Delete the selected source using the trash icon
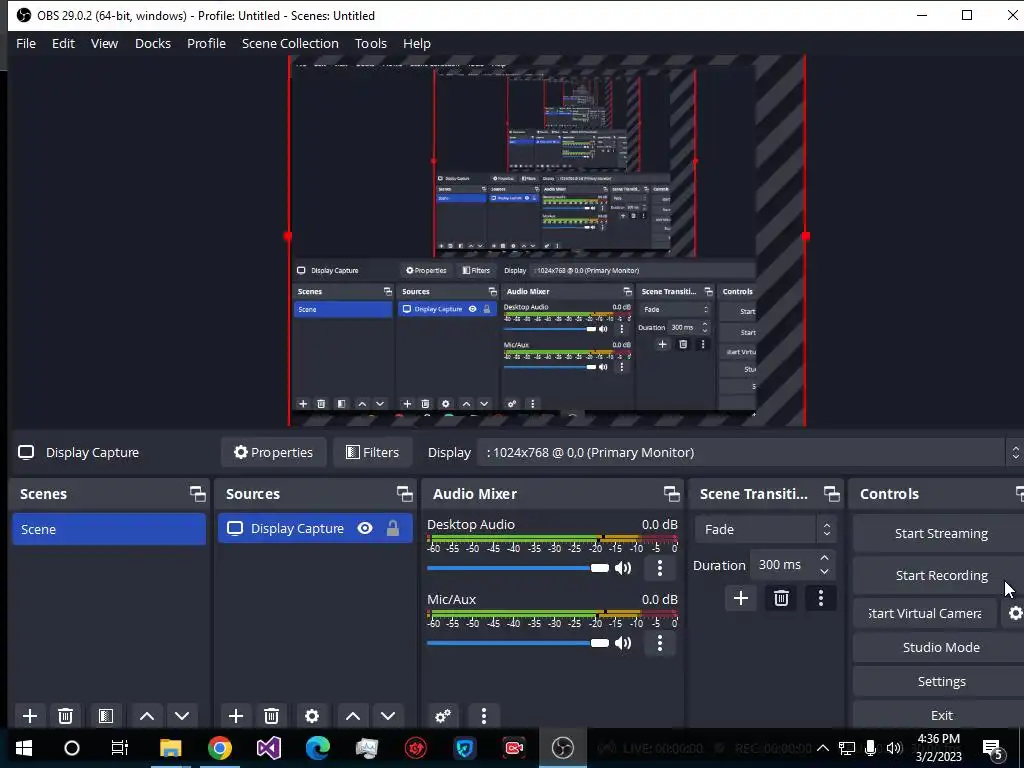 (272, 716)
